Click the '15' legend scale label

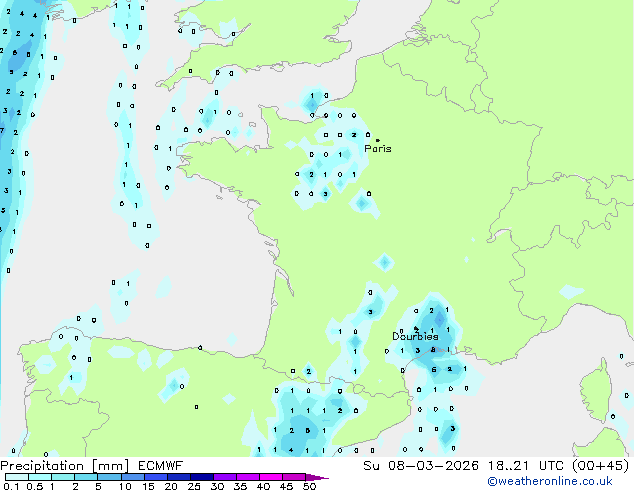[x=148, y=486]
